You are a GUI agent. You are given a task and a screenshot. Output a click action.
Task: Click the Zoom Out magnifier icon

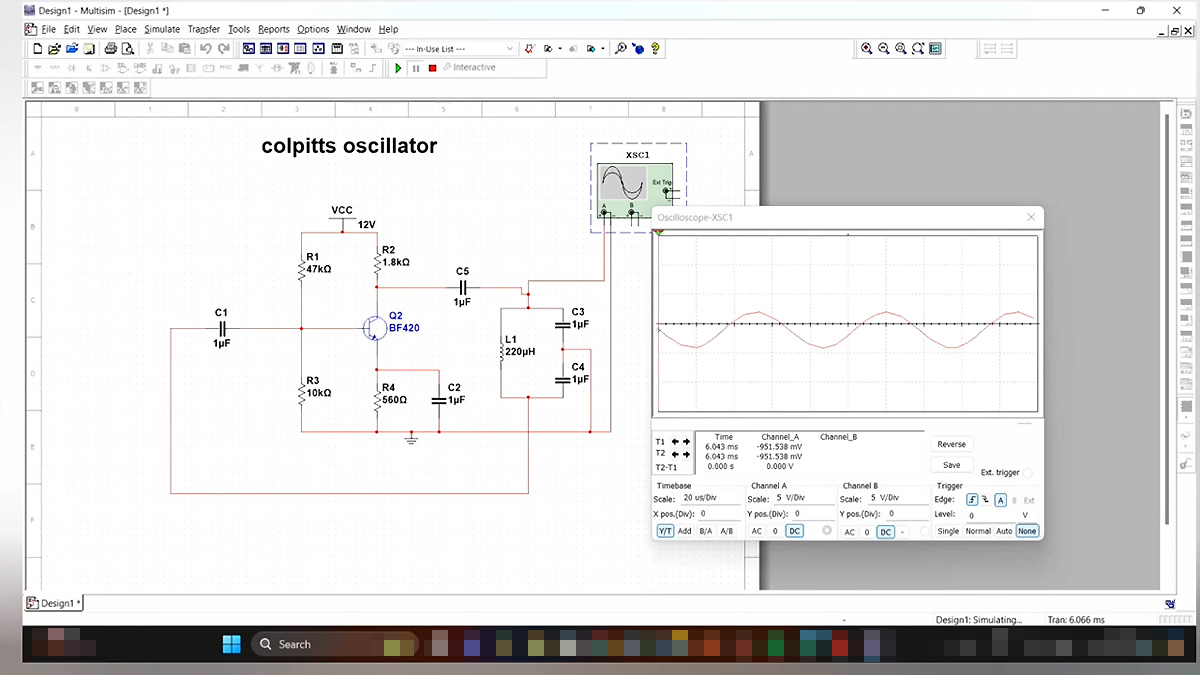(x=884, y=48)
